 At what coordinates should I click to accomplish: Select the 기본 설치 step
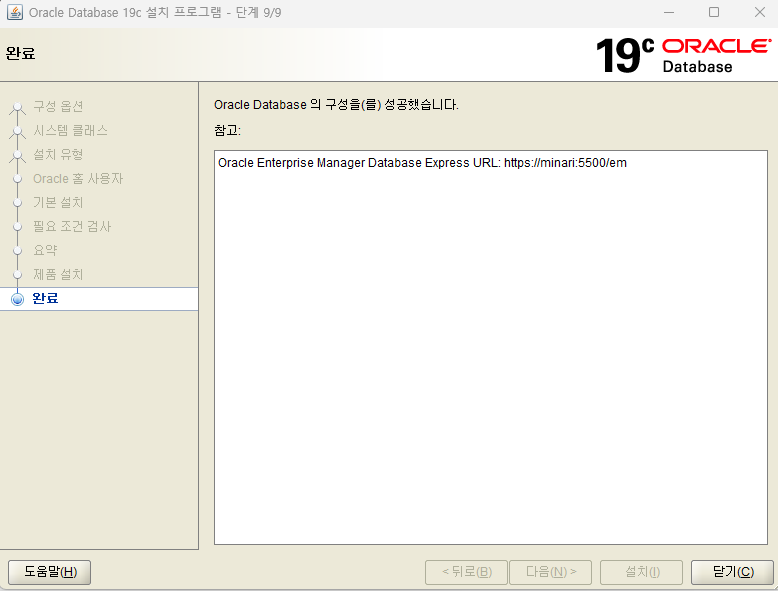pyautogui.click(x=58, y=202)
